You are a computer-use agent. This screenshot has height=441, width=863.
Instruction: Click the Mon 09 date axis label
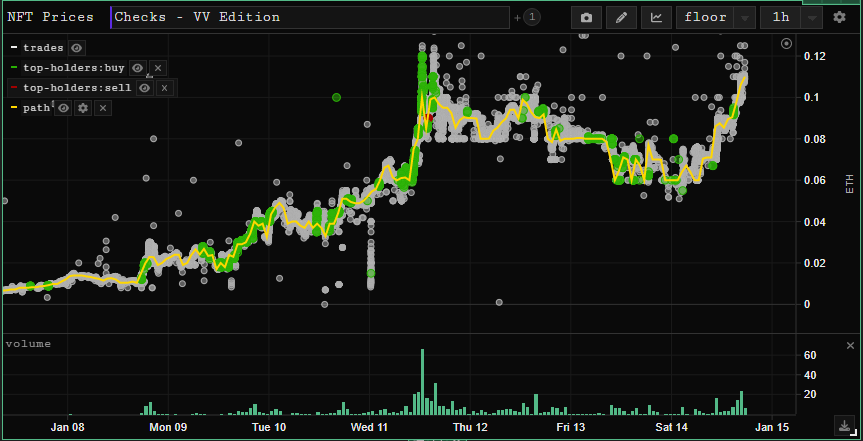(169, 427)
